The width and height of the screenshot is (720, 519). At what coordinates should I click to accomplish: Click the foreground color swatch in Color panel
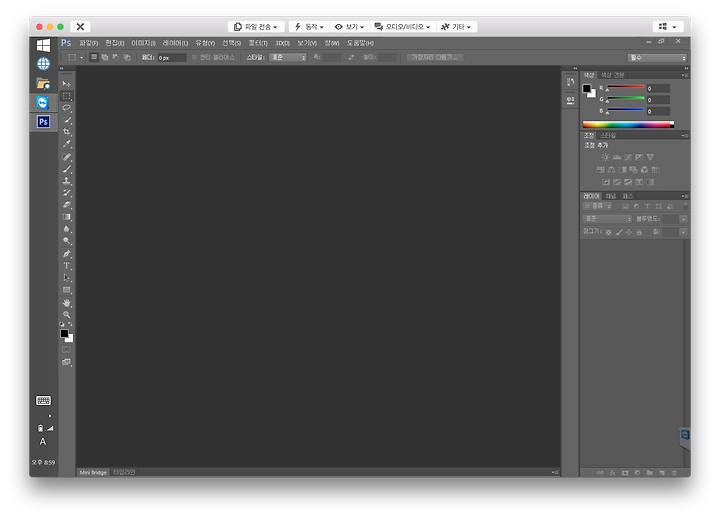point(587,89)
